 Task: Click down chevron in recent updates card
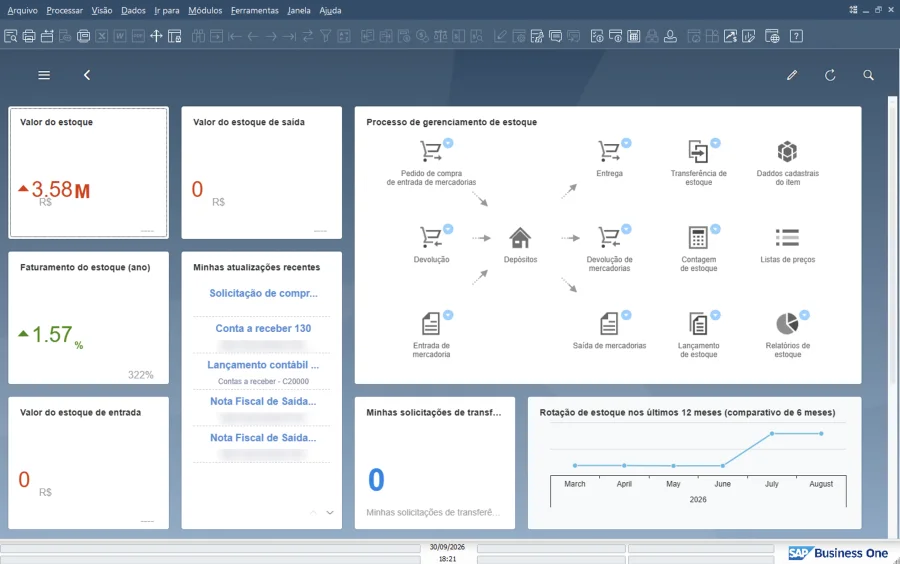click(x=330, y=512)
